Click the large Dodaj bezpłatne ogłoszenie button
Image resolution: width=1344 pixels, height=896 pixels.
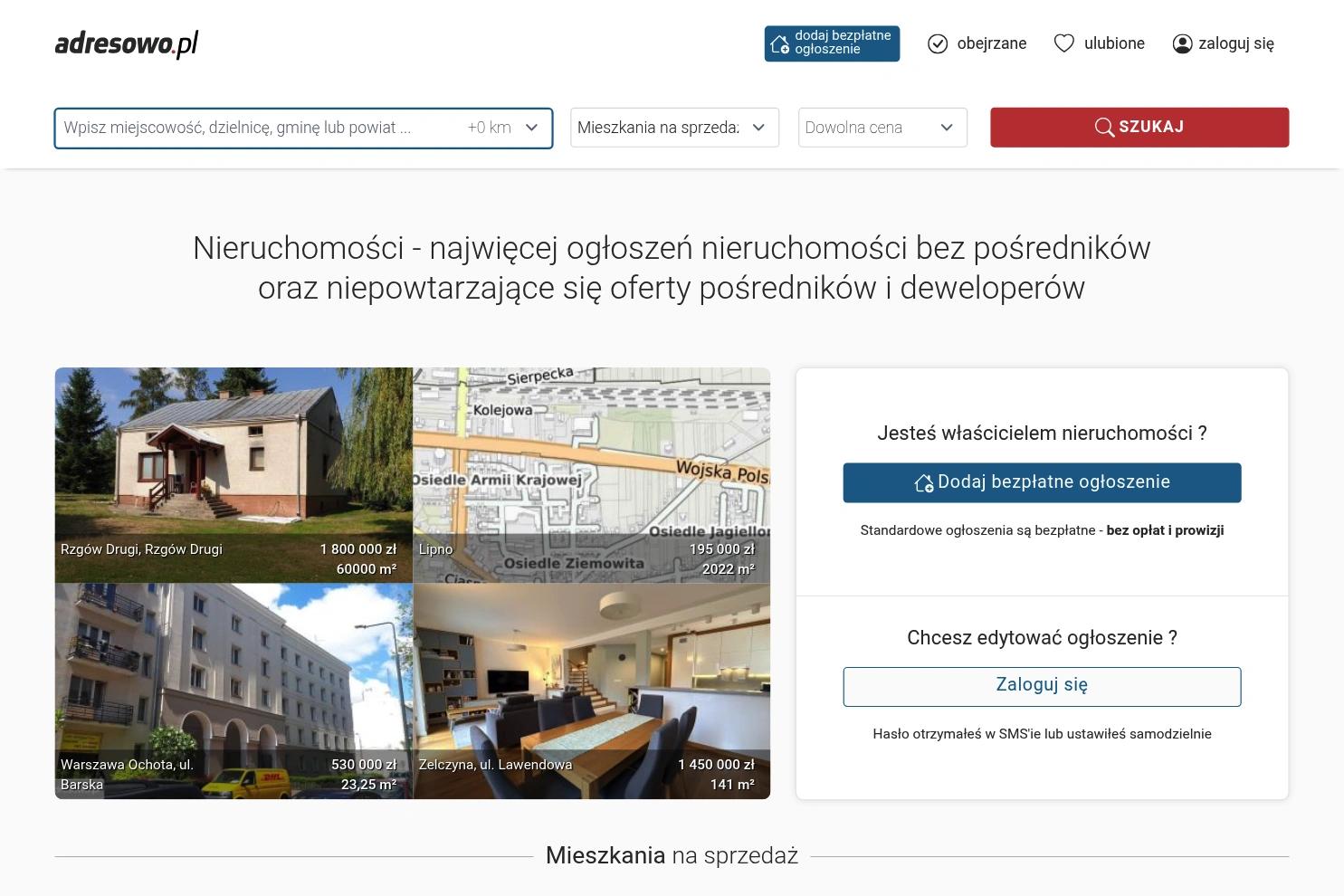click(1042, 482)
